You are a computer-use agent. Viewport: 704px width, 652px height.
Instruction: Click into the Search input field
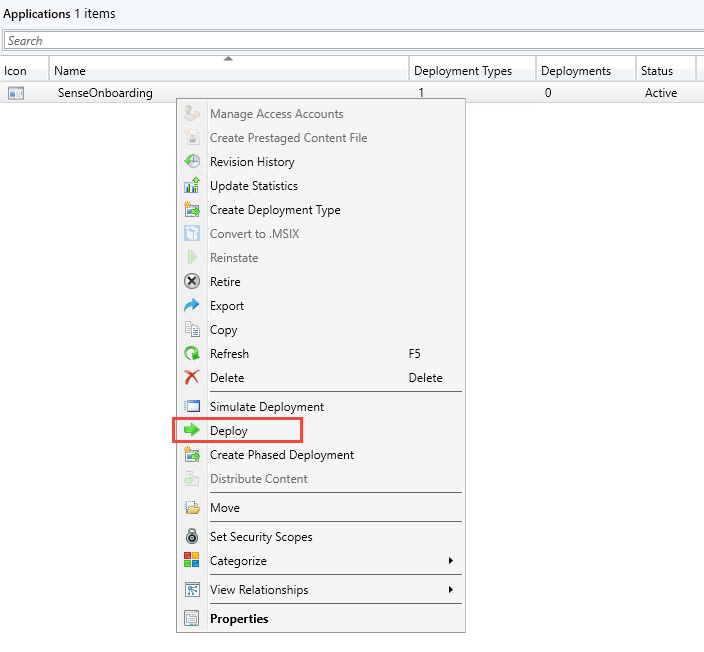[350, 41]
